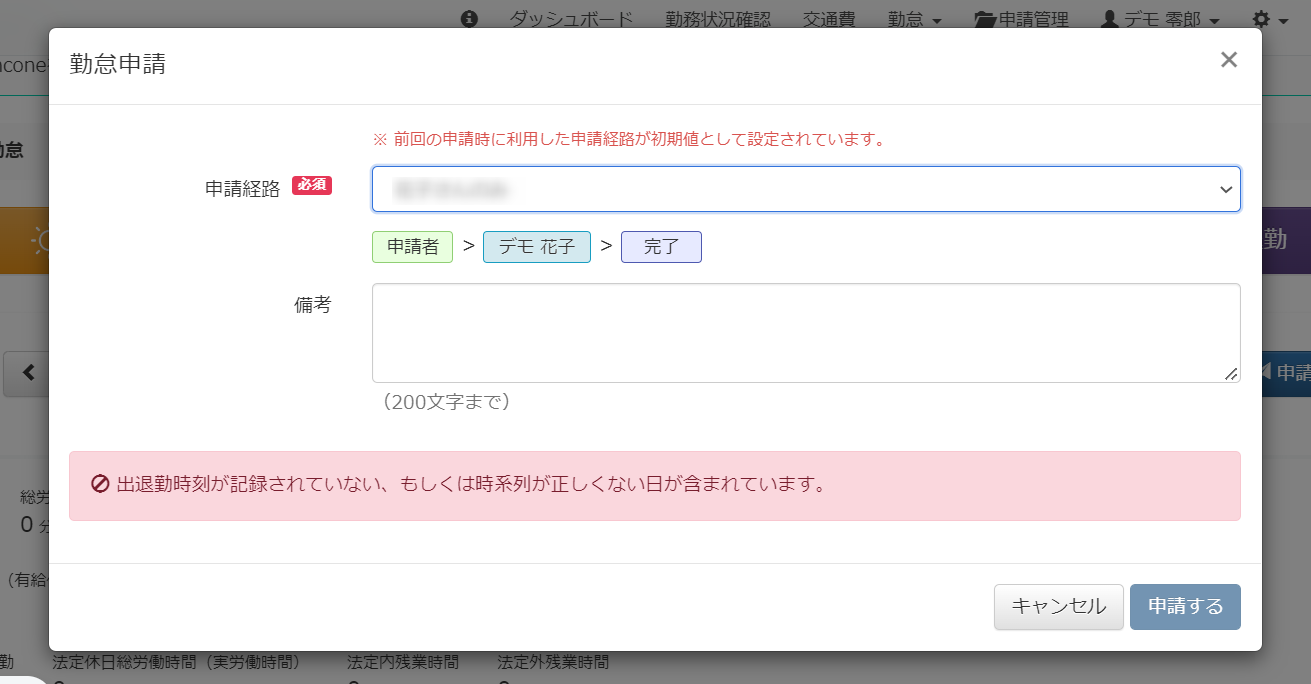Click inside the 備考 text area
Viewport: 1311px width, 684px height.
click(x=806, y=333)
